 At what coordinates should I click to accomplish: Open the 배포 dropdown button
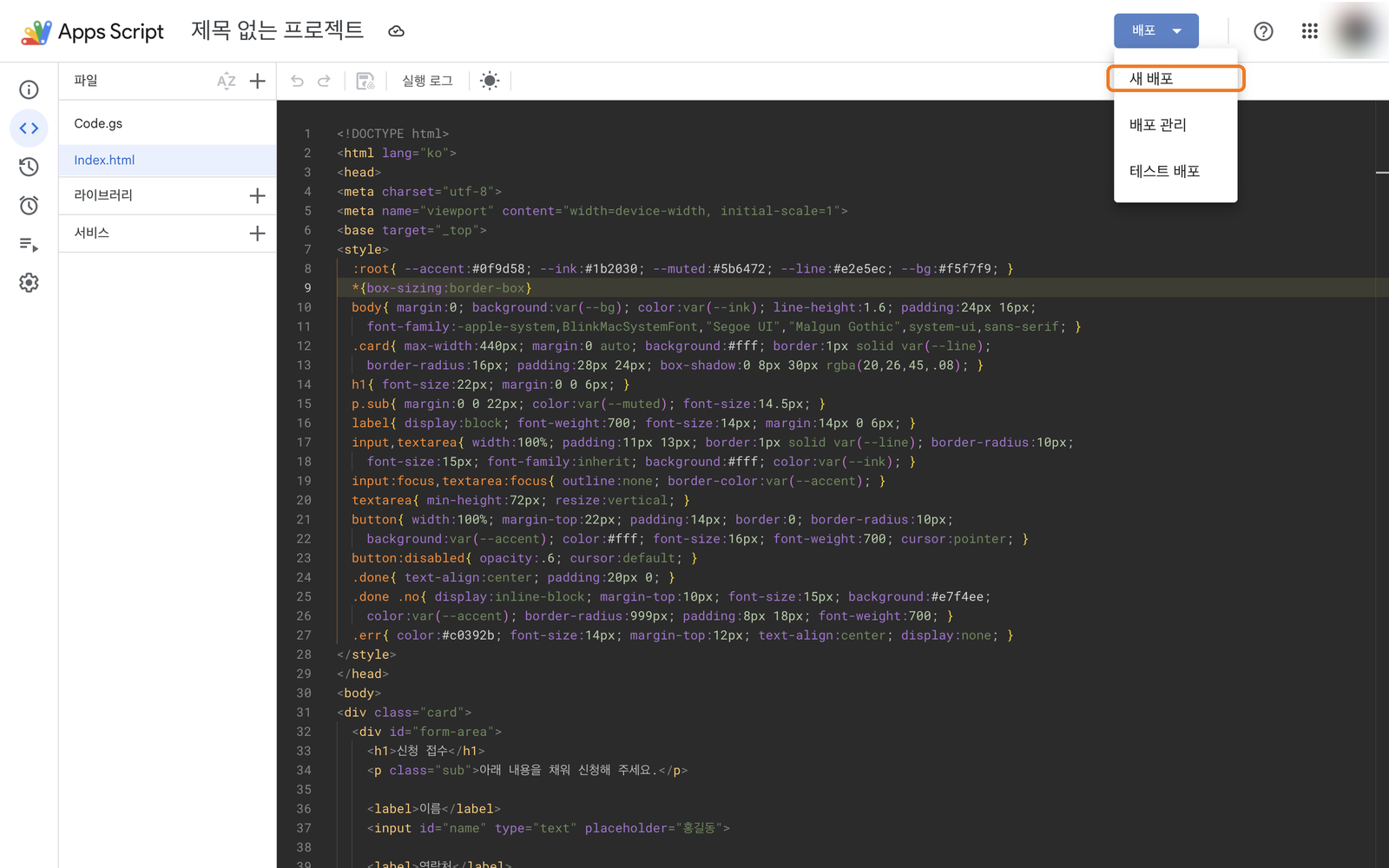pos(1156,30)
